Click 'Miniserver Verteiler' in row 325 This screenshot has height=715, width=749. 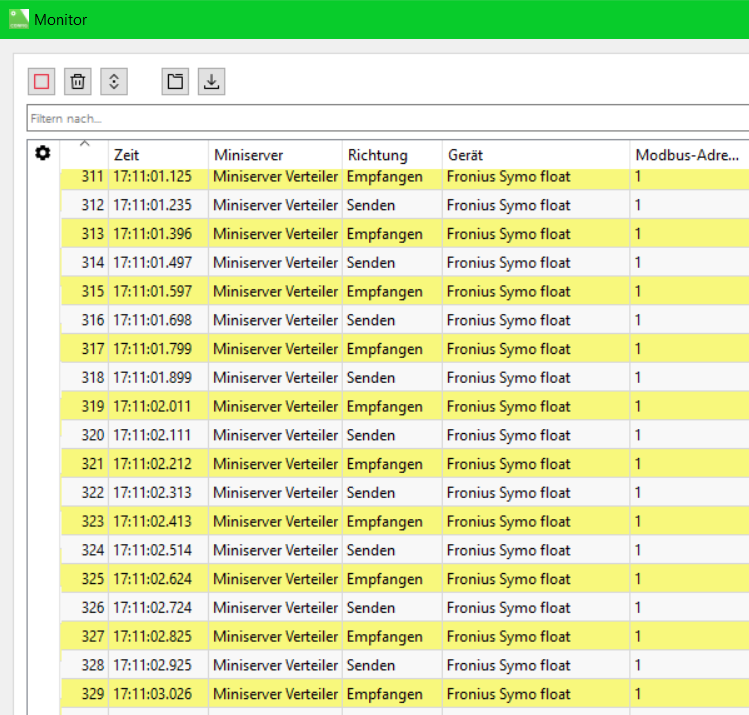click(x=275, y=579)
